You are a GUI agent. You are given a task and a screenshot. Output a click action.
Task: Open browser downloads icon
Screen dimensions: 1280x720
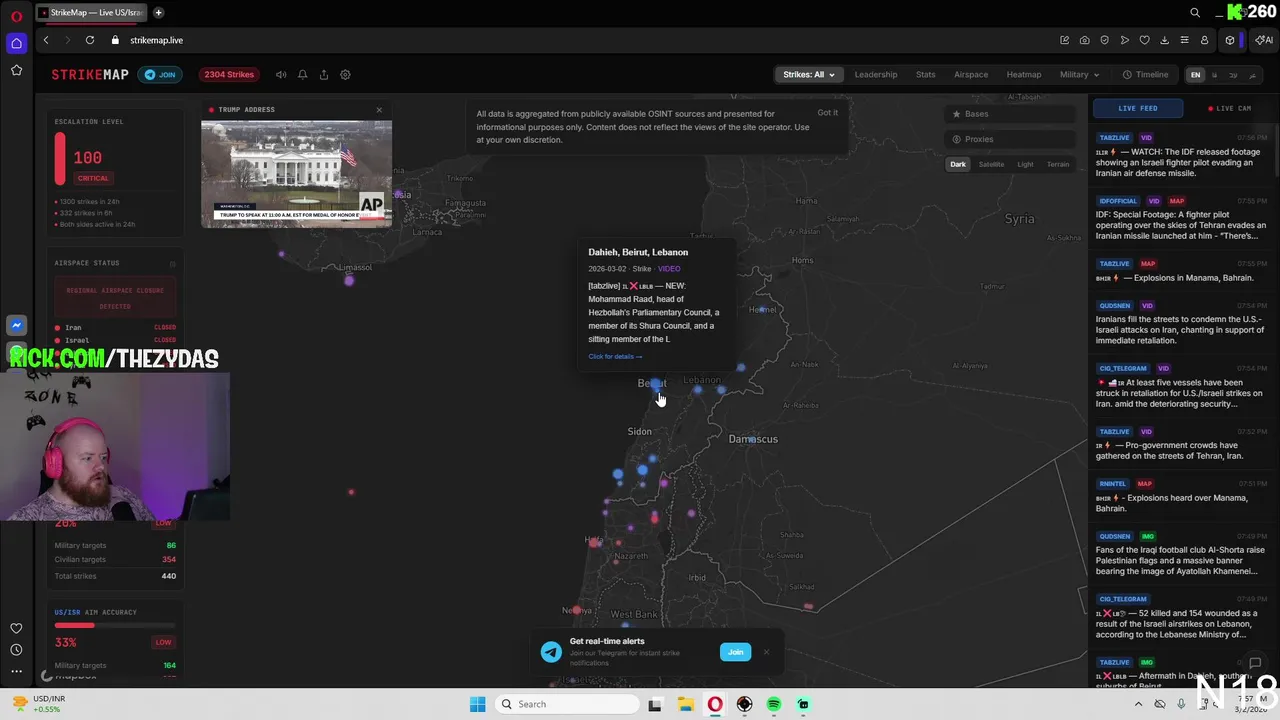1165,40
